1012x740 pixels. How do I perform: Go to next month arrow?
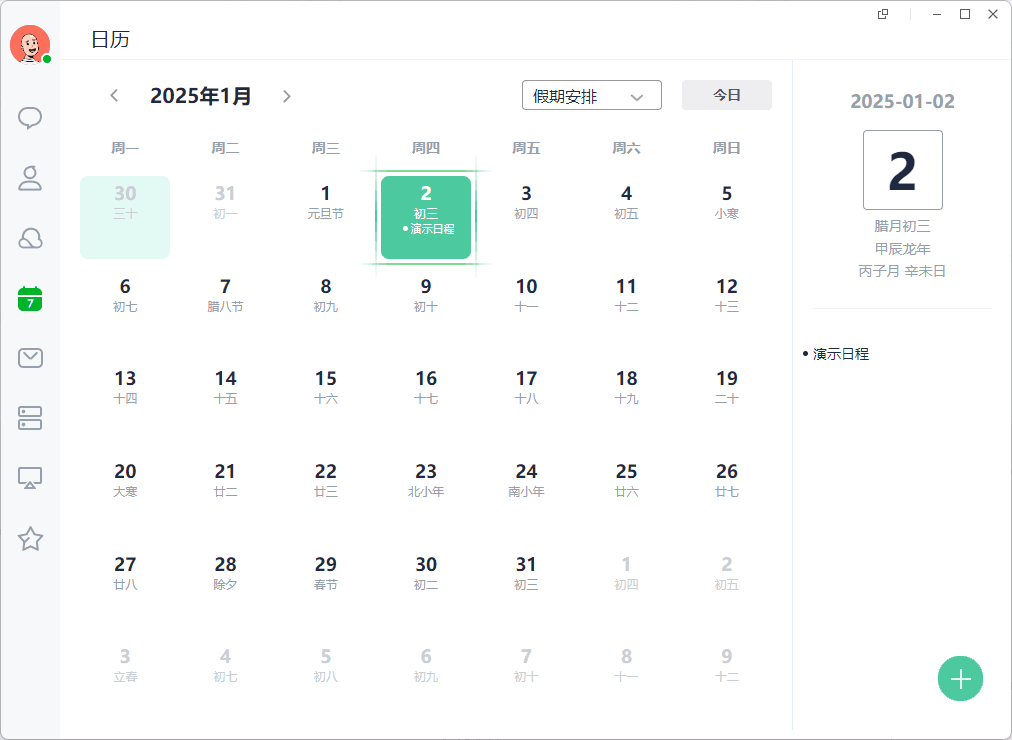pyautogui.click(x=287, y=96)
